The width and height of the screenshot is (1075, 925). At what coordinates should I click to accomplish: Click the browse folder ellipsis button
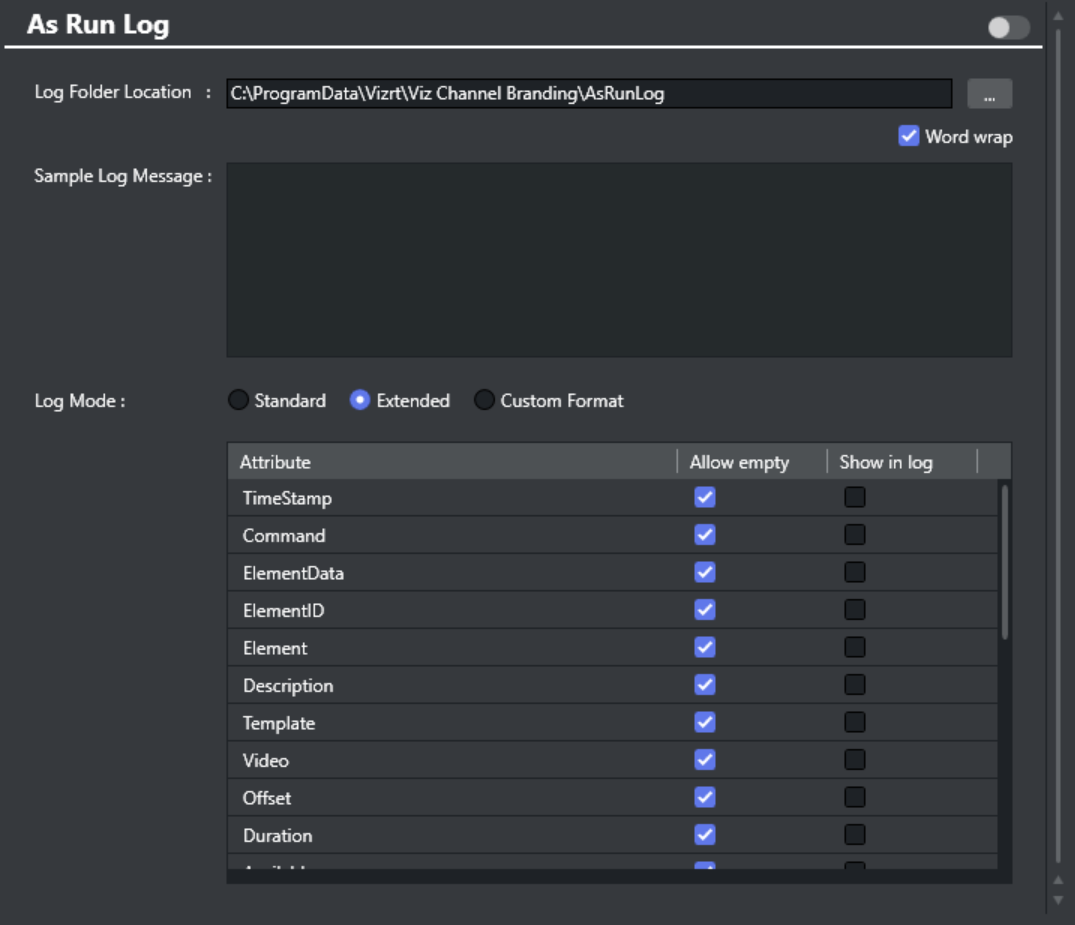tap(989, 94)
